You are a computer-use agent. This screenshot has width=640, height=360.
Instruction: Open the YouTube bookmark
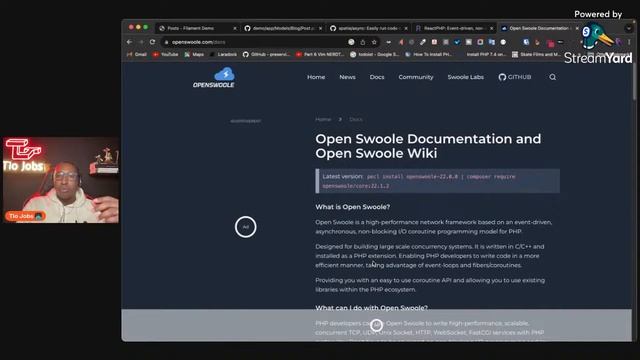[x=166, y=54]
